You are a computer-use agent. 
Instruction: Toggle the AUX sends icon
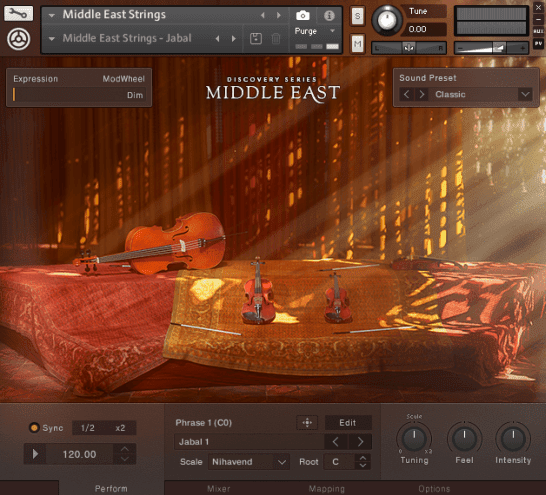coord(538,31)
